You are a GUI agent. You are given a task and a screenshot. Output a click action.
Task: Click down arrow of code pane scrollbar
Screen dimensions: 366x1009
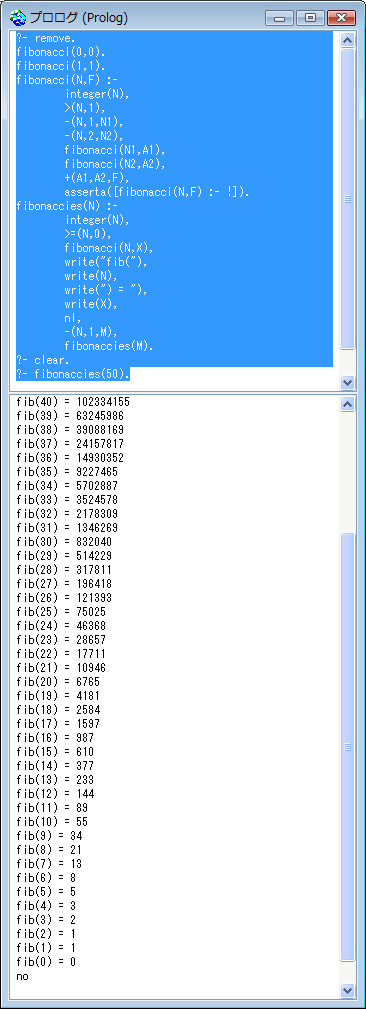[x=347, y=382]
